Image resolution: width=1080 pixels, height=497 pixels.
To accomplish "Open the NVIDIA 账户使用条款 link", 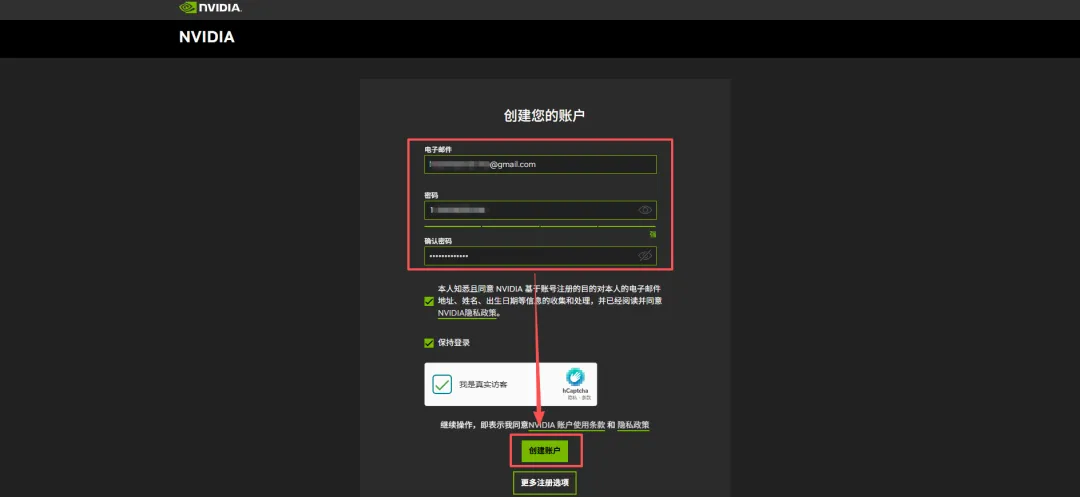I will (567, 425).
